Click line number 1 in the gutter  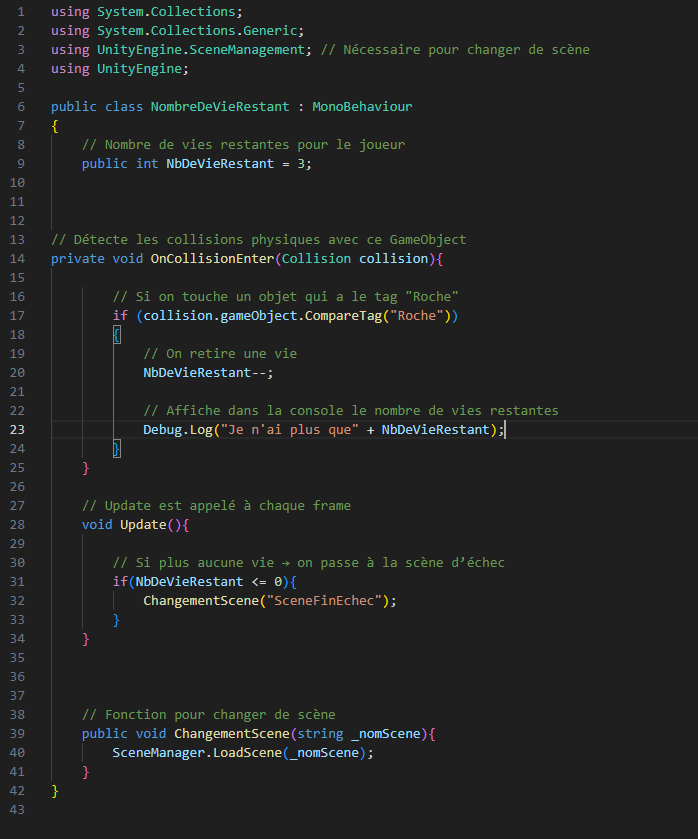pyautogui.click(x=20, y=11)
